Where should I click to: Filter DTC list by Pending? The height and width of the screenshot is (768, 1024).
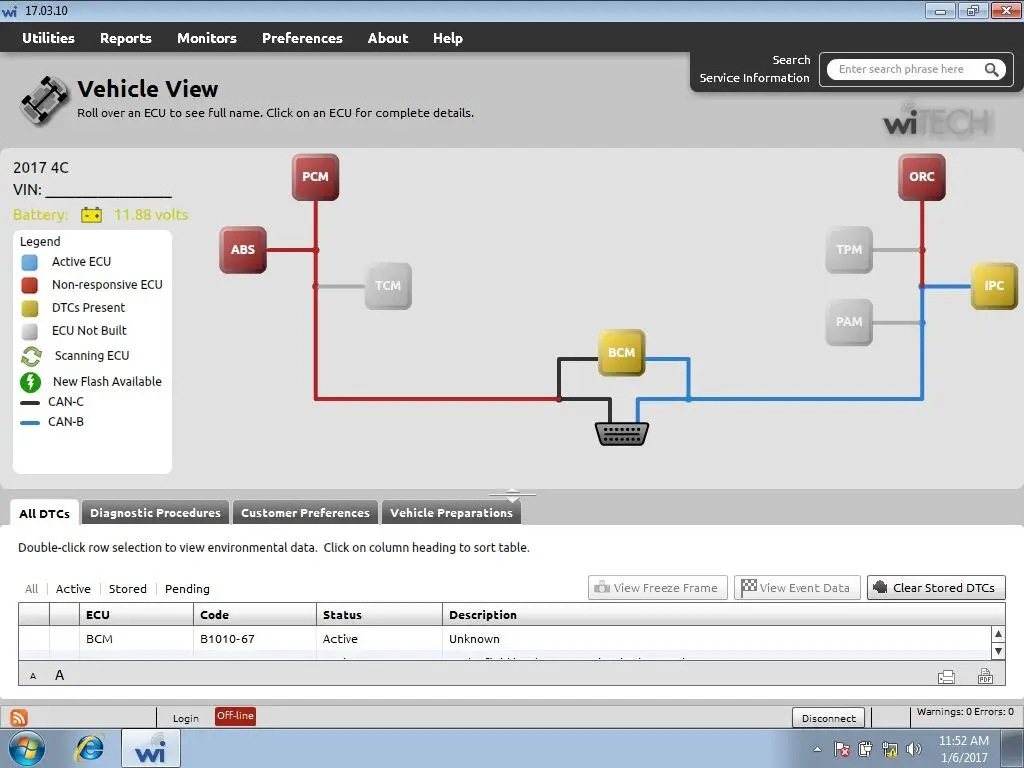click(x=187, y=589)
